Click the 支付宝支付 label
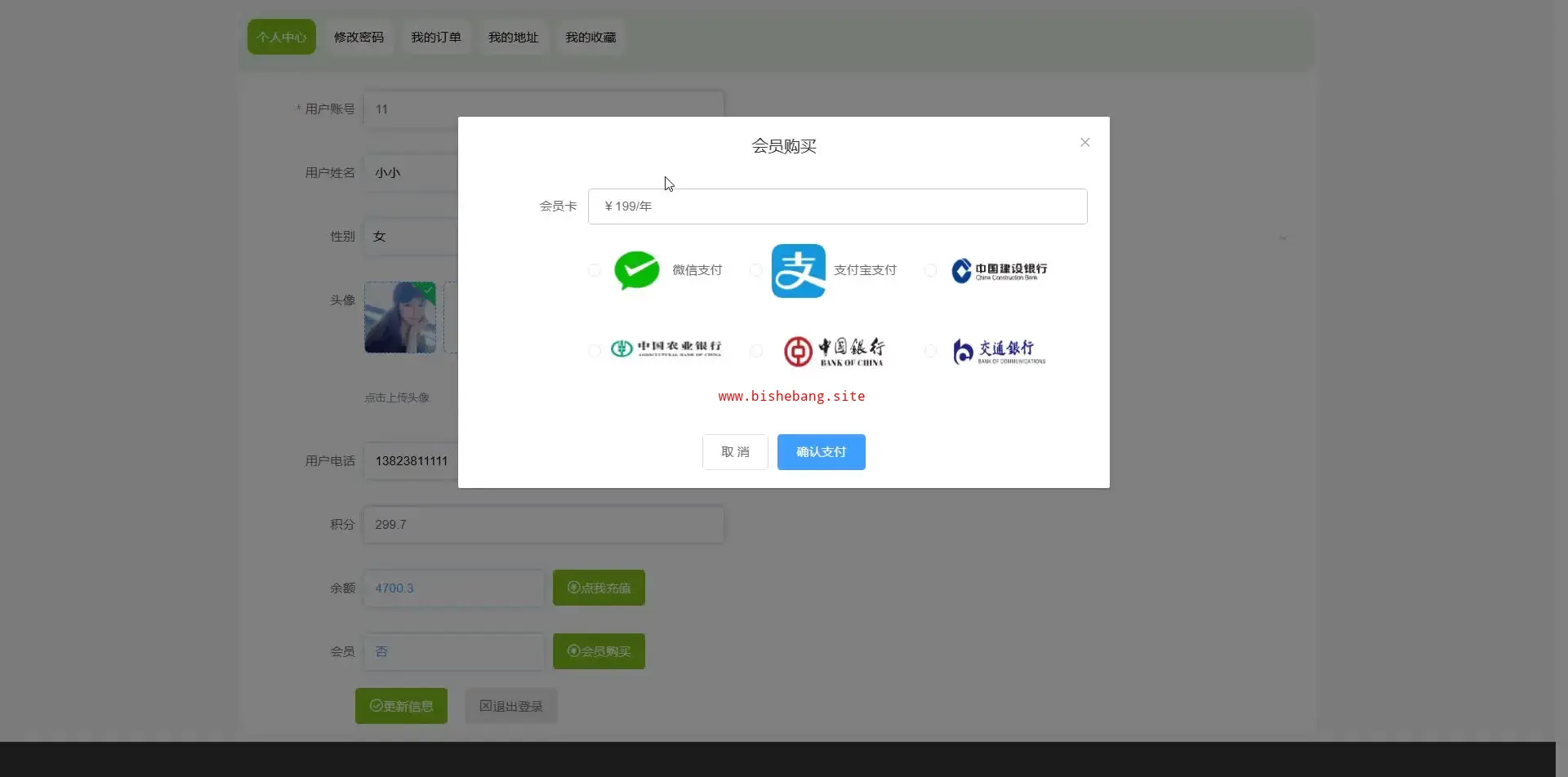1568x777 pixels. (x=865, y=270)
